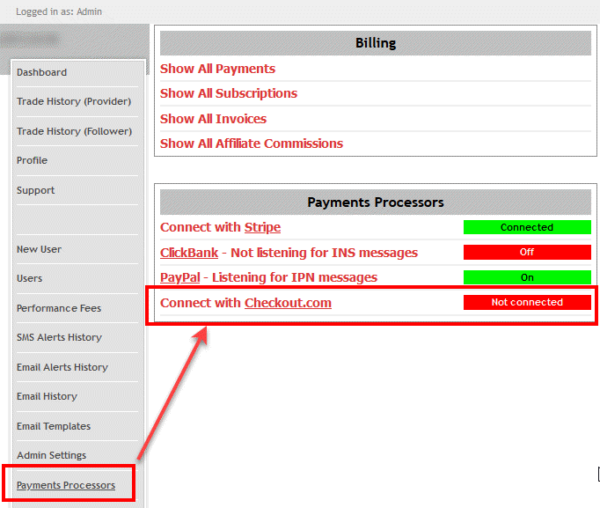600x508 pixels.
Task: Select New User in sidebar
Action: [39, 249]
